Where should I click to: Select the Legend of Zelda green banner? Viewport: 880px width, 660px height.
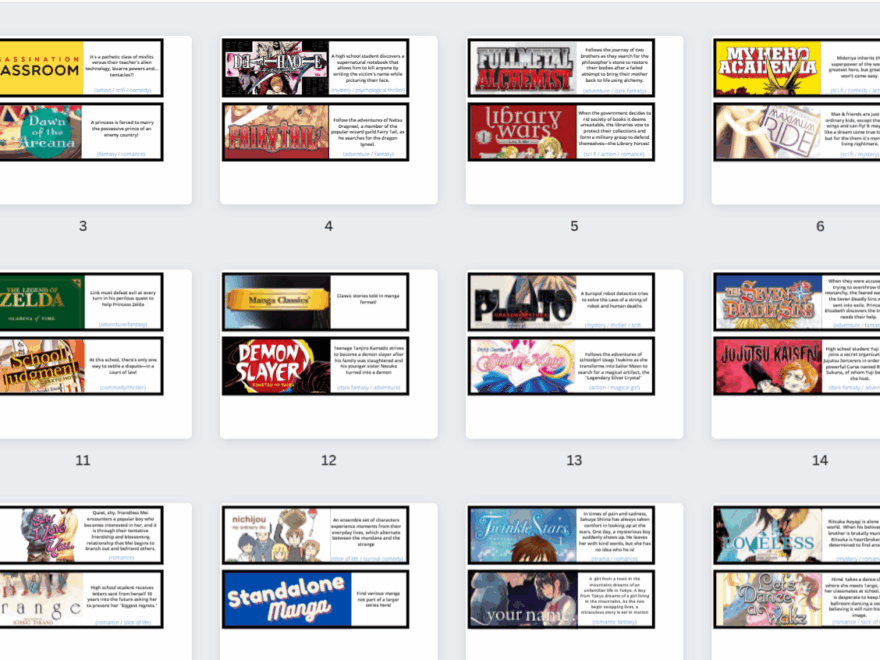40,302
